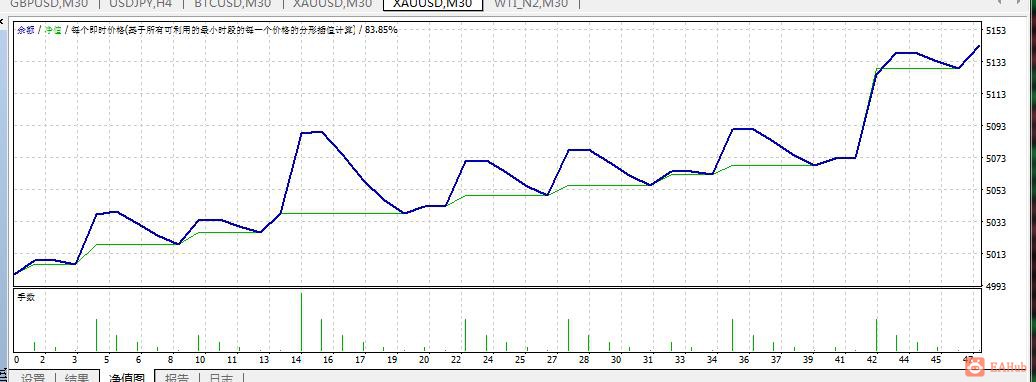Click the 手数 lots panel label
1036x382 pixels.
pyautogui.click(x=26, y=297)
